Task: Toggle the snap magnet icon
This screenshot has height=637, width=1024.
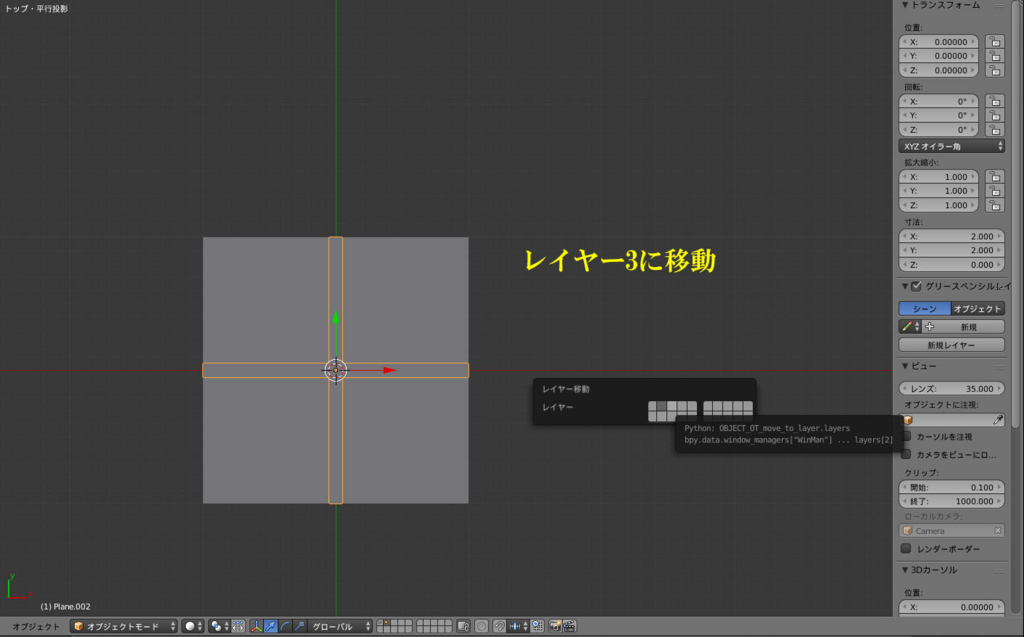Action: tap(499, 626)
